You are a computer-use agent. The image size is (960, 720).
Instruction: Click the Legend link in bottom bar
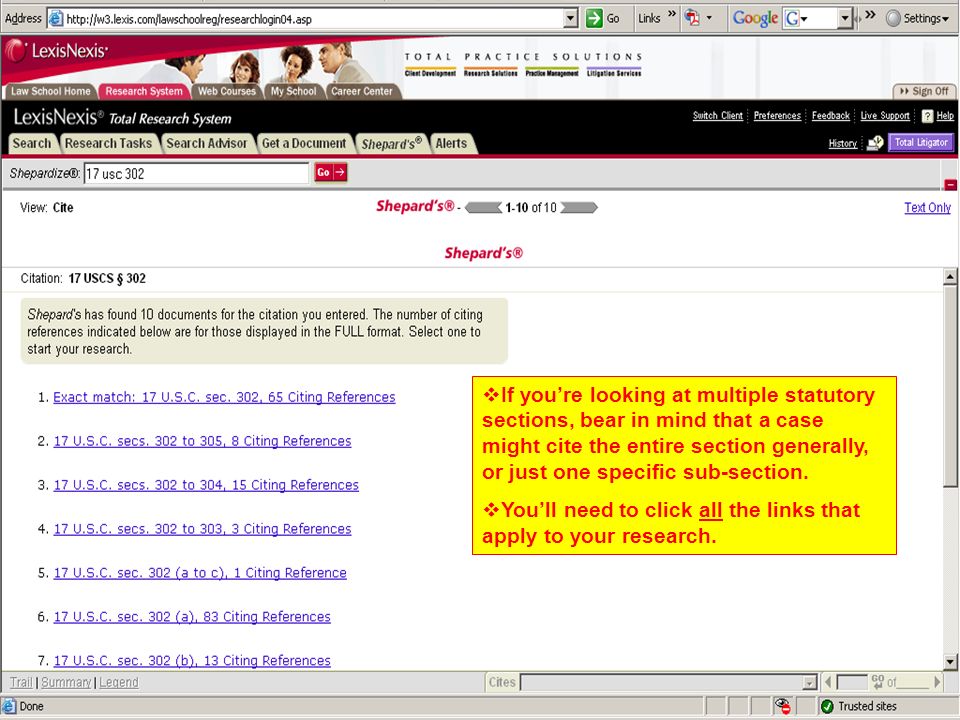tap(119, 682)
